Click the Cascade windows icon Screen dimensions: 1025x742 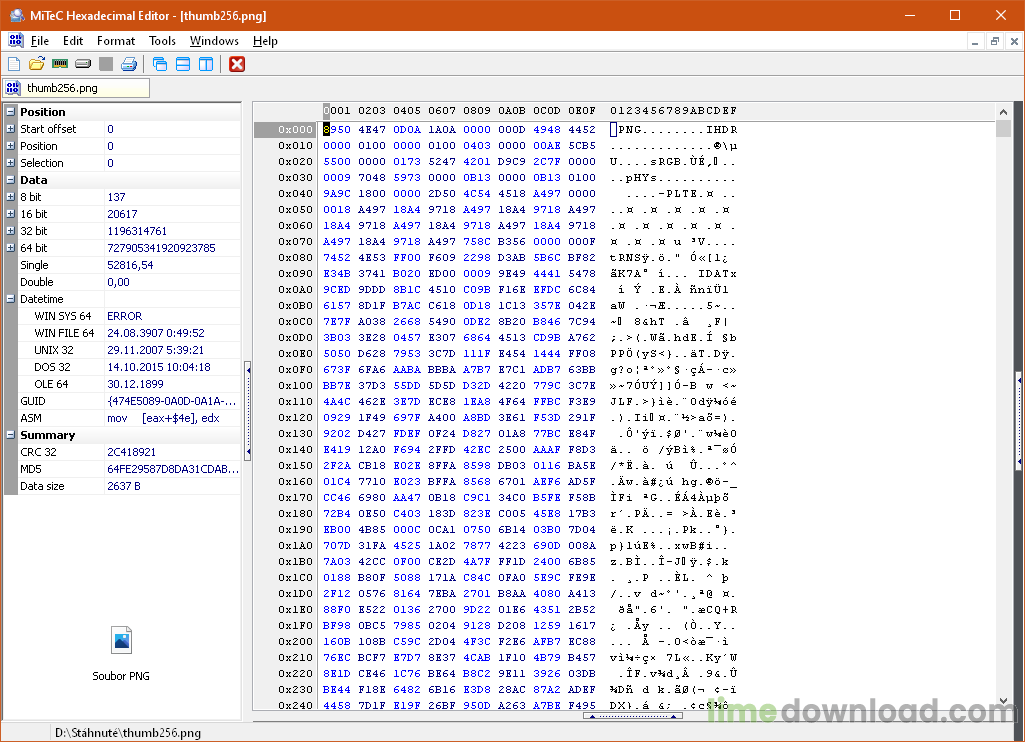pyautogui.click(x=160, y=64)
